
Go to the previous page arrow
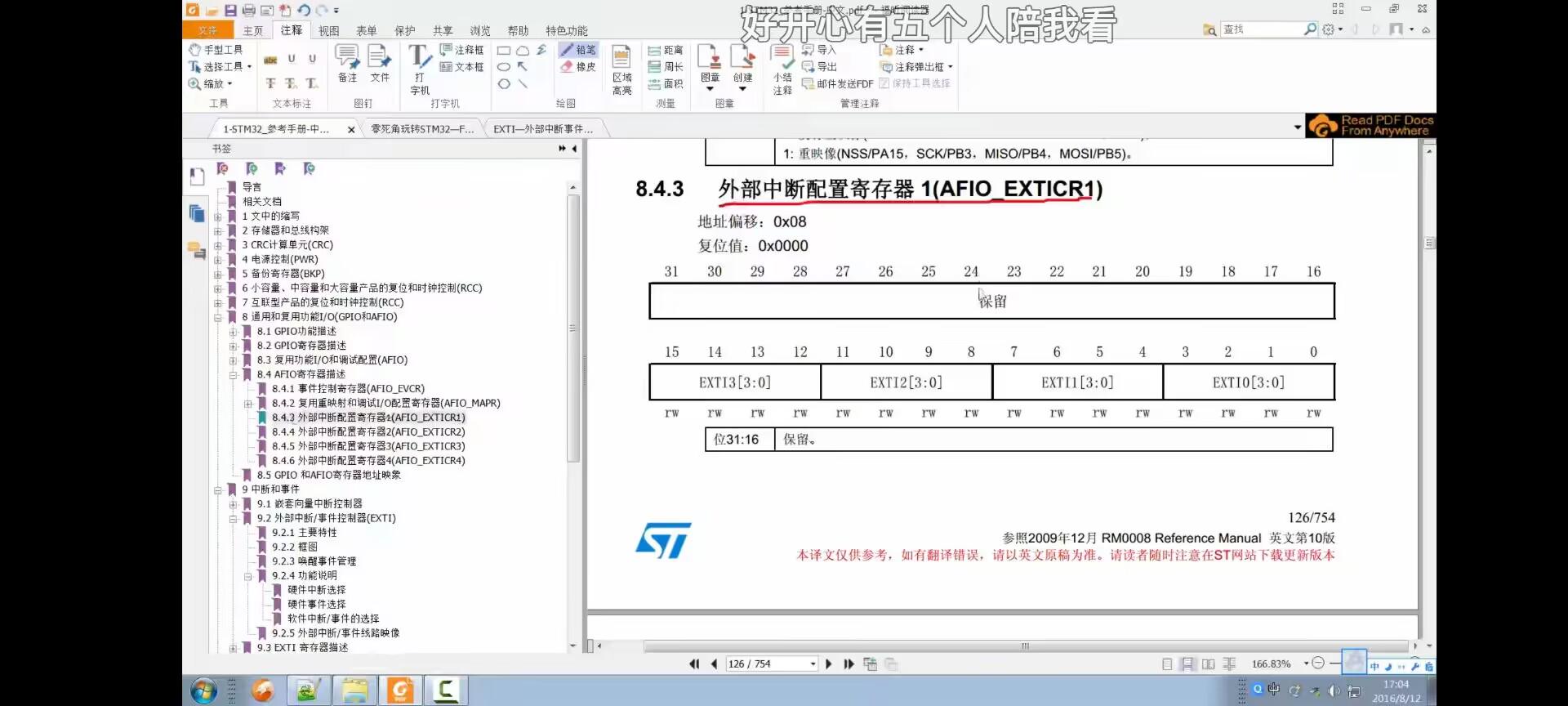click(x=715, y=664)
